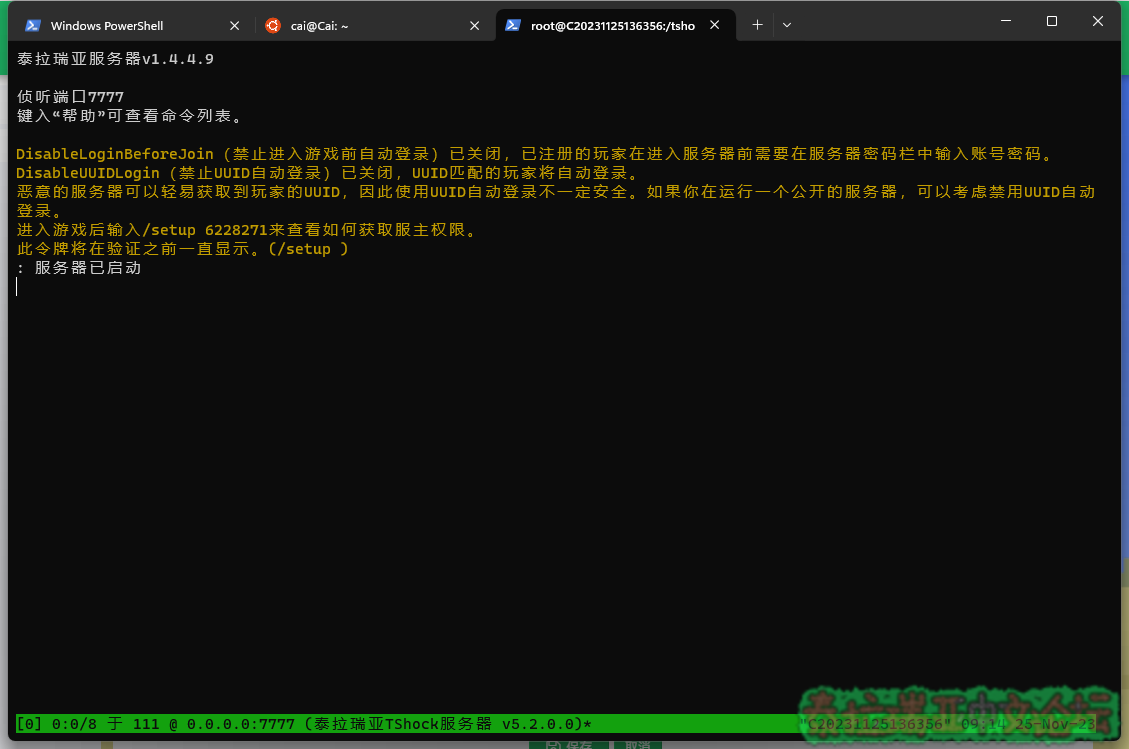Click the PowerShell icon on root tab
Viewport: 1129px width, 749px height.
(x=513, y=24)
